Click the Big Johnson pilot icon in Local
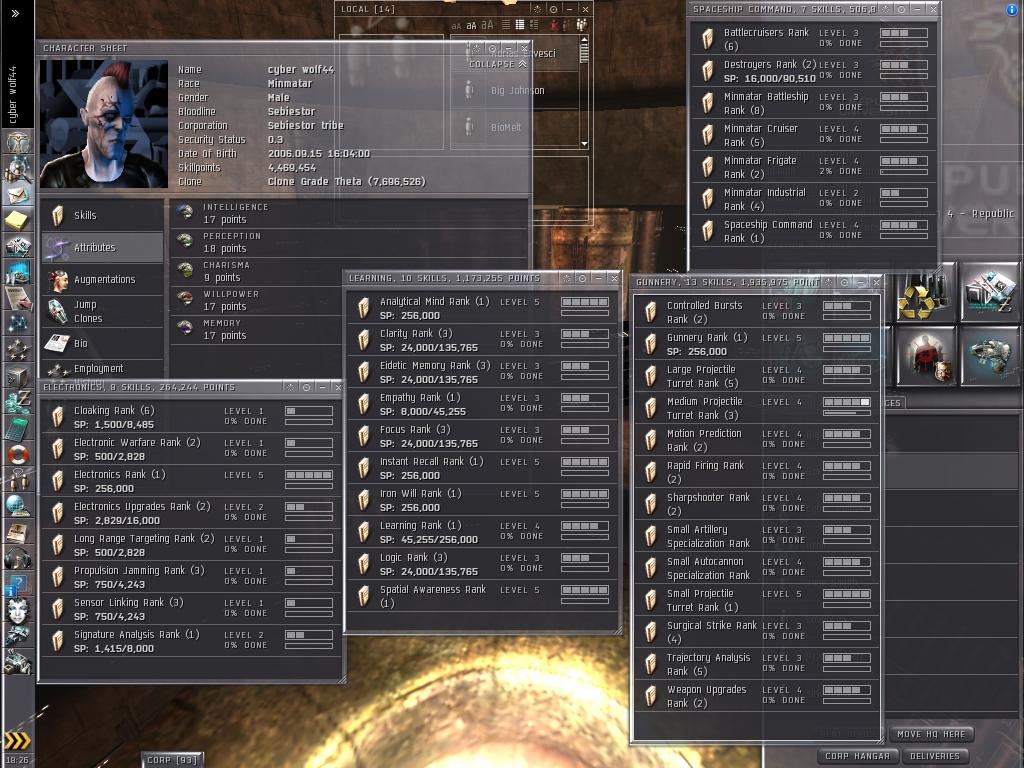This screenshot has height=768, width=1024. coord(468,90)
